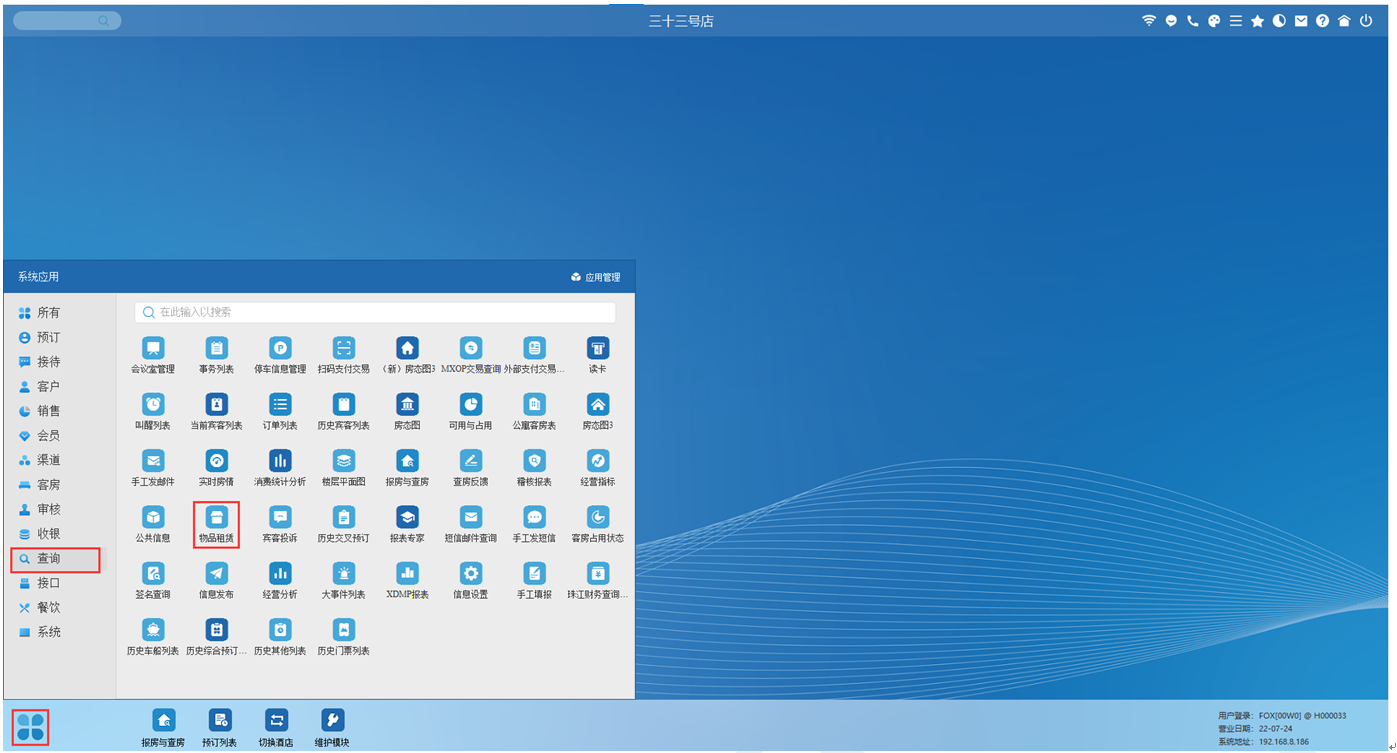
Task: Open the help question mark icon
Action: coord(1322,20)
